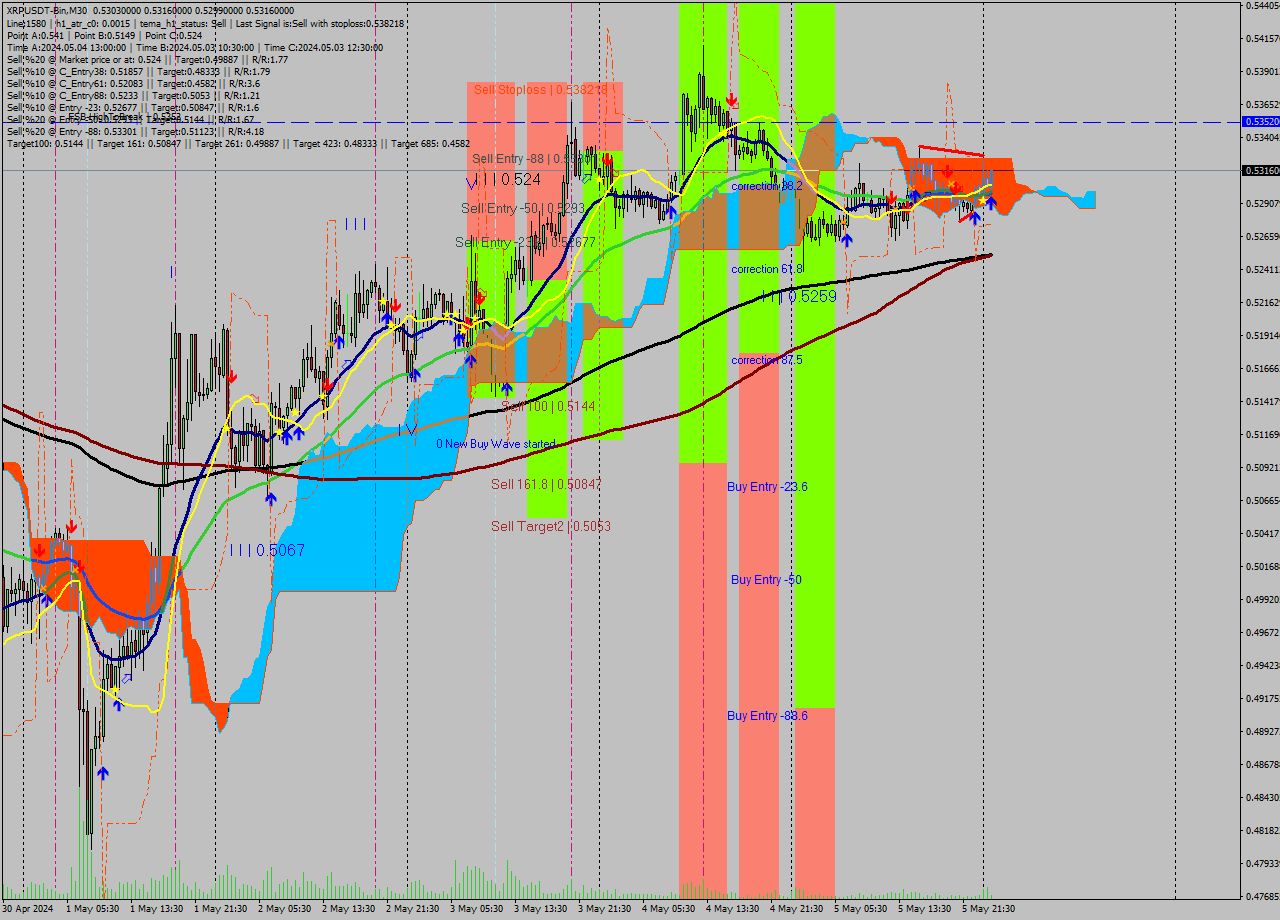Click the 0.47685 price axis label
Viewport: 1280px width, 920px height.
pos(1261,896)
